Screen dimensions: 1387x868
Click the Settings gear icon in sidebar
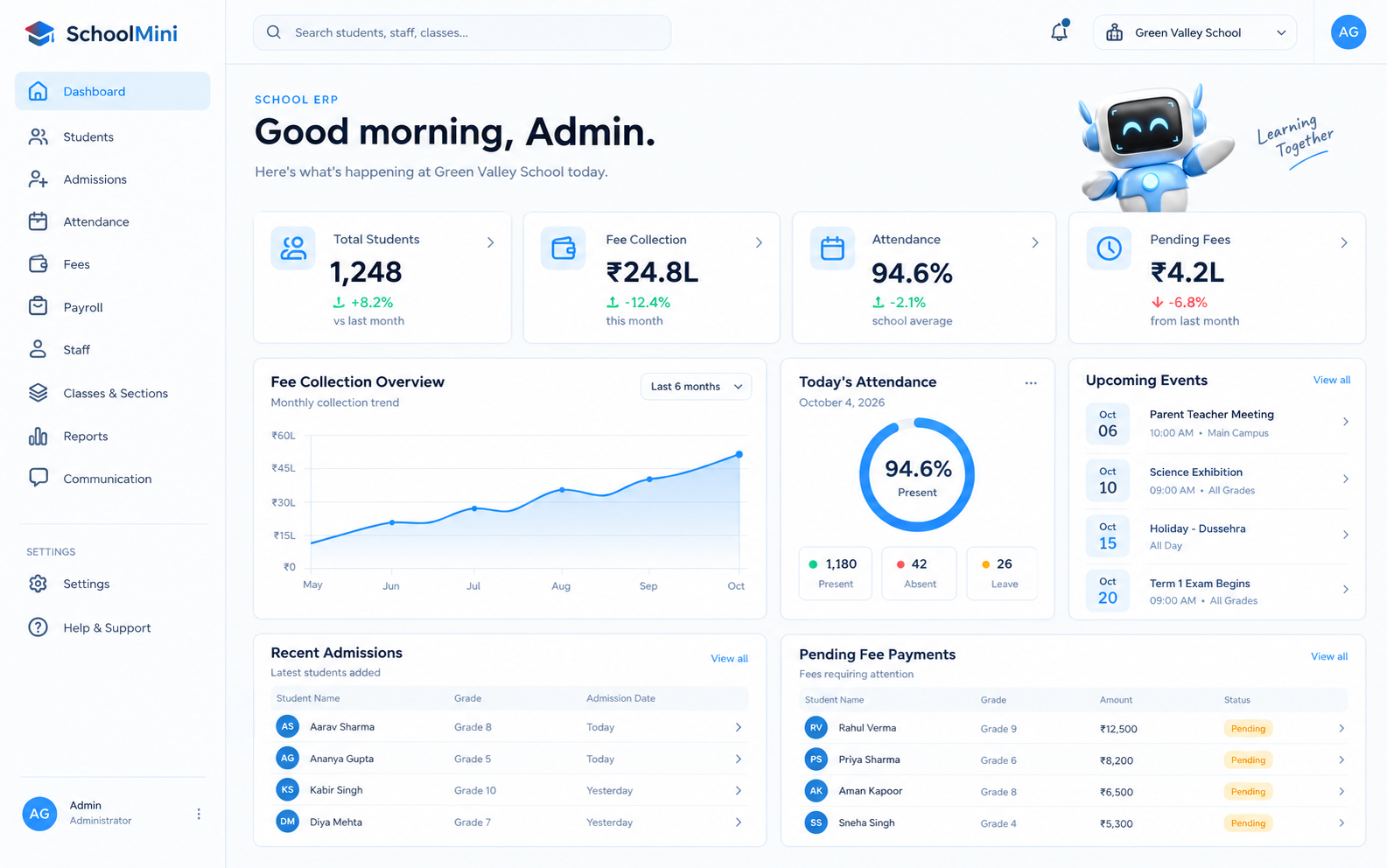(38, 584)
